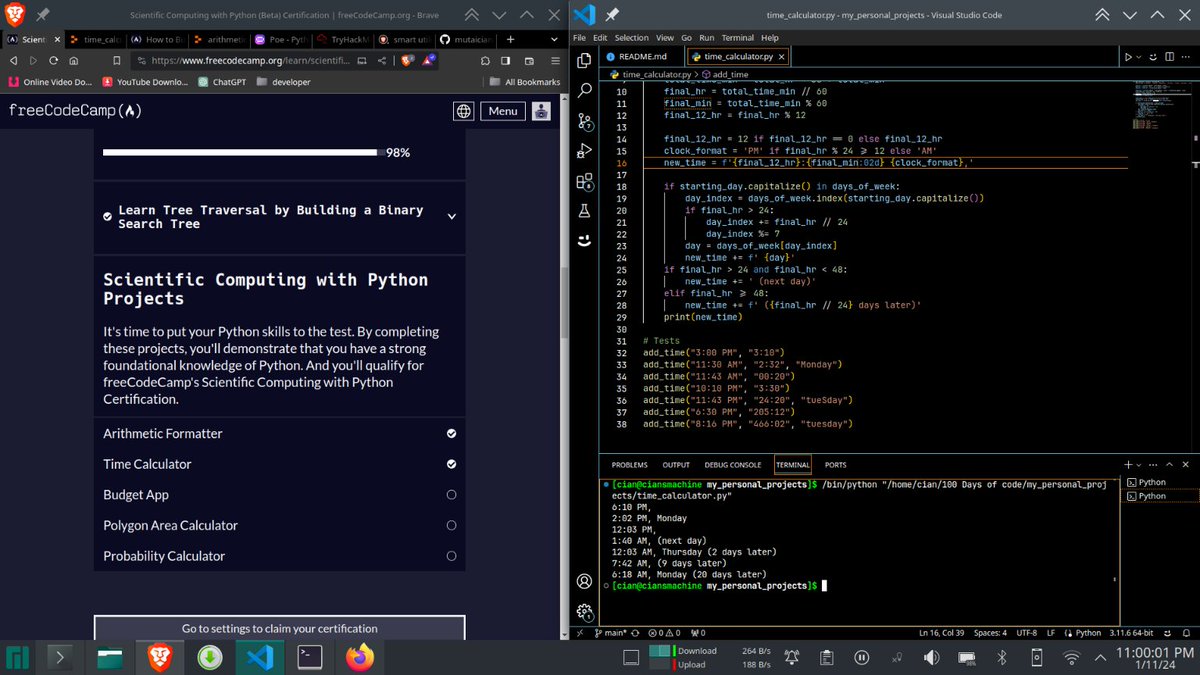The image size is (1200, 675).
Task: Open the All Bookmarks folder
Action: point(524,82)
